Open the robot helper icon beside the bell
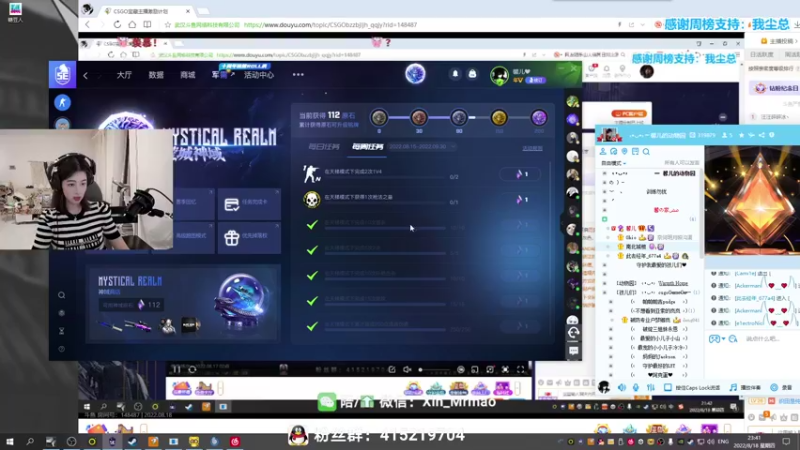Viewport: 800px width, 450px height. [x=472, y=74]
